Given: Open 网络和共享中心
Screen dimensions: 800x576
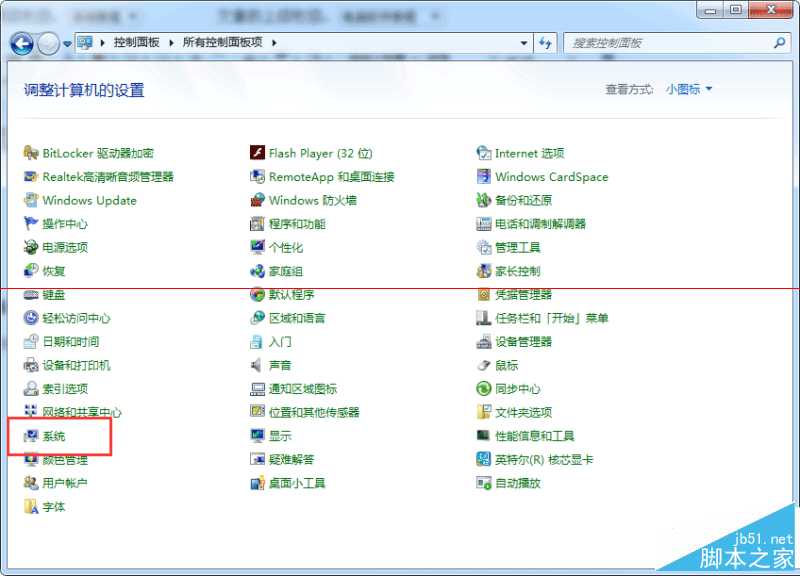Looking at the screenshot, I should 80,412.
